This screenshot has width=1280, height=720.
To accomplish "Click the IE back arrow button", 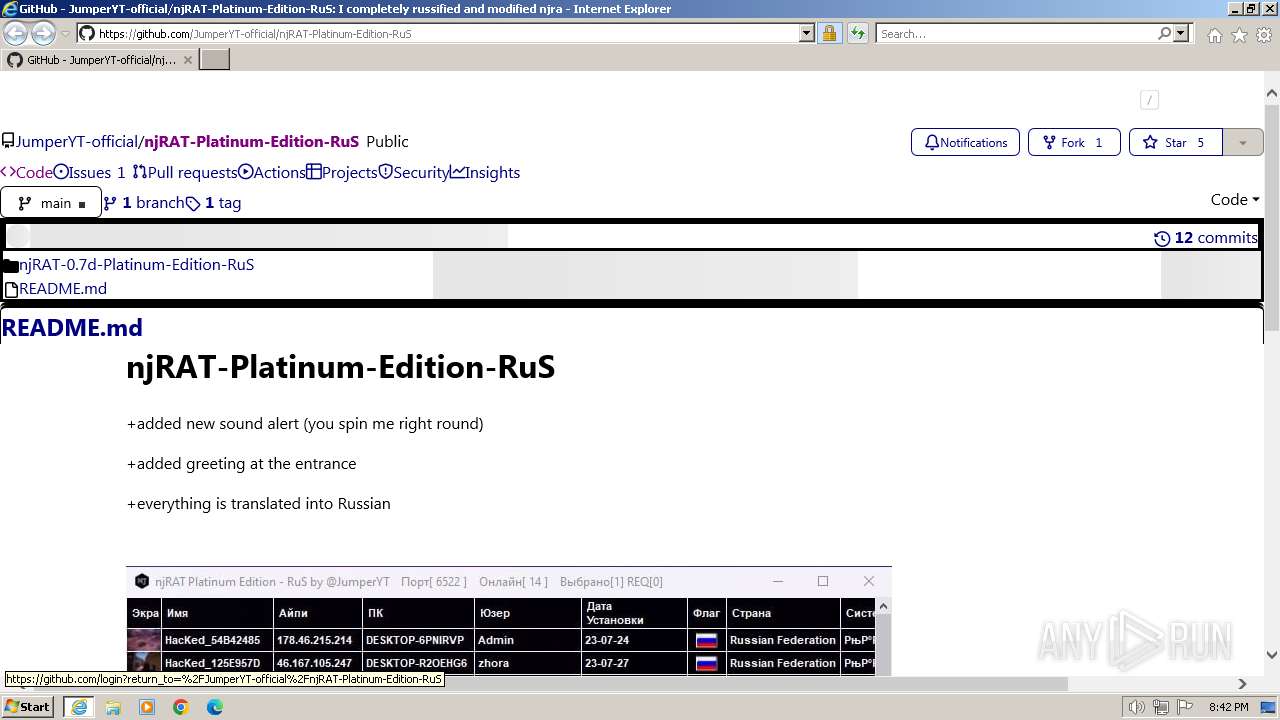I will [x=16, y=33].
